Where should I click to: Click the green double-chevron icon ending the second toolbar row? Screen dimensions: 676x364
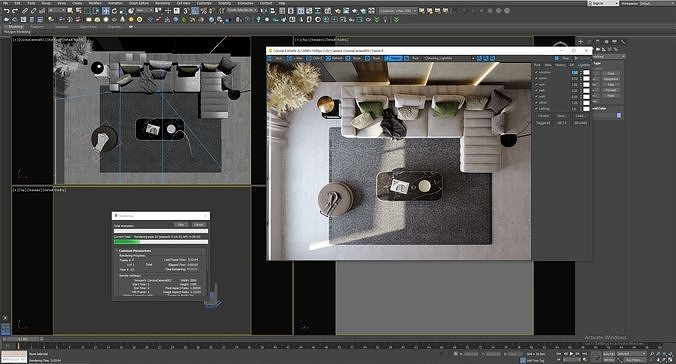click(x=396, y=19)
